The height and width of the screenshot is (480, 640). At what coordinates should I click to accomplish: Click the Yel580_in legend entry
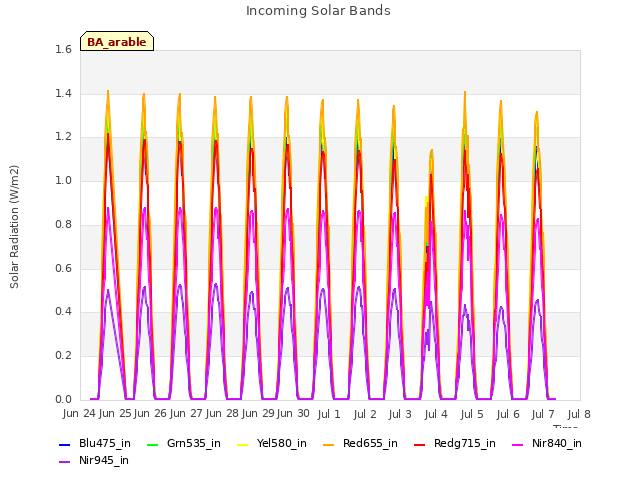[272, 443]
